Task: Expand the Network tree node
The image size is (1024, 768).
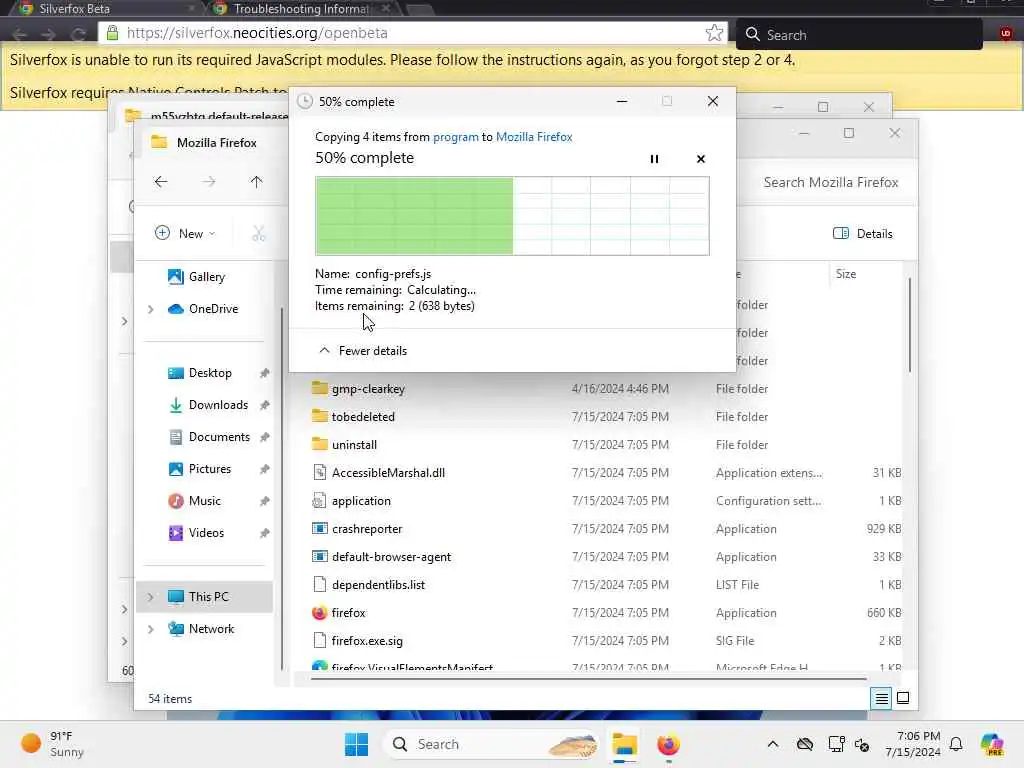Action: coord(151,629)
